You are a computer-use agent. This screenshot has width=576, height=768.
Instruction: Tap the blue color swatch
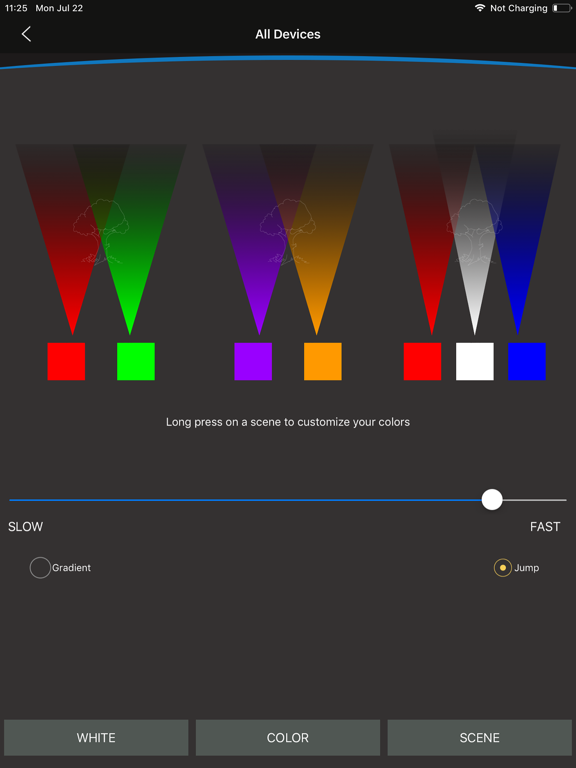tap(527, 361)
